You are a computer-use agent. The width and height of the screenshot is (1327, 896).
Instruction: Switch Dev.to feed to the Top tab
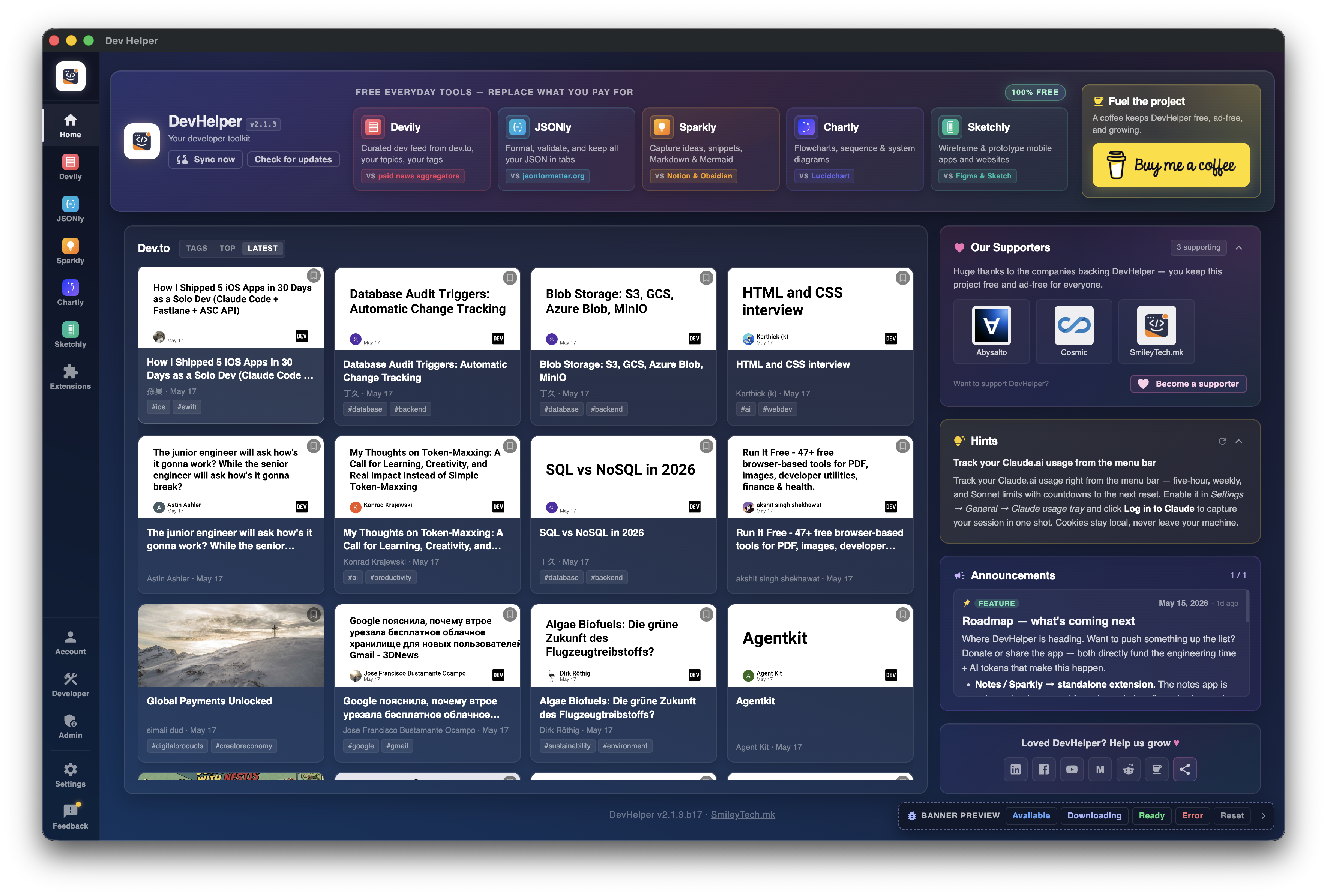pos(227,248)
